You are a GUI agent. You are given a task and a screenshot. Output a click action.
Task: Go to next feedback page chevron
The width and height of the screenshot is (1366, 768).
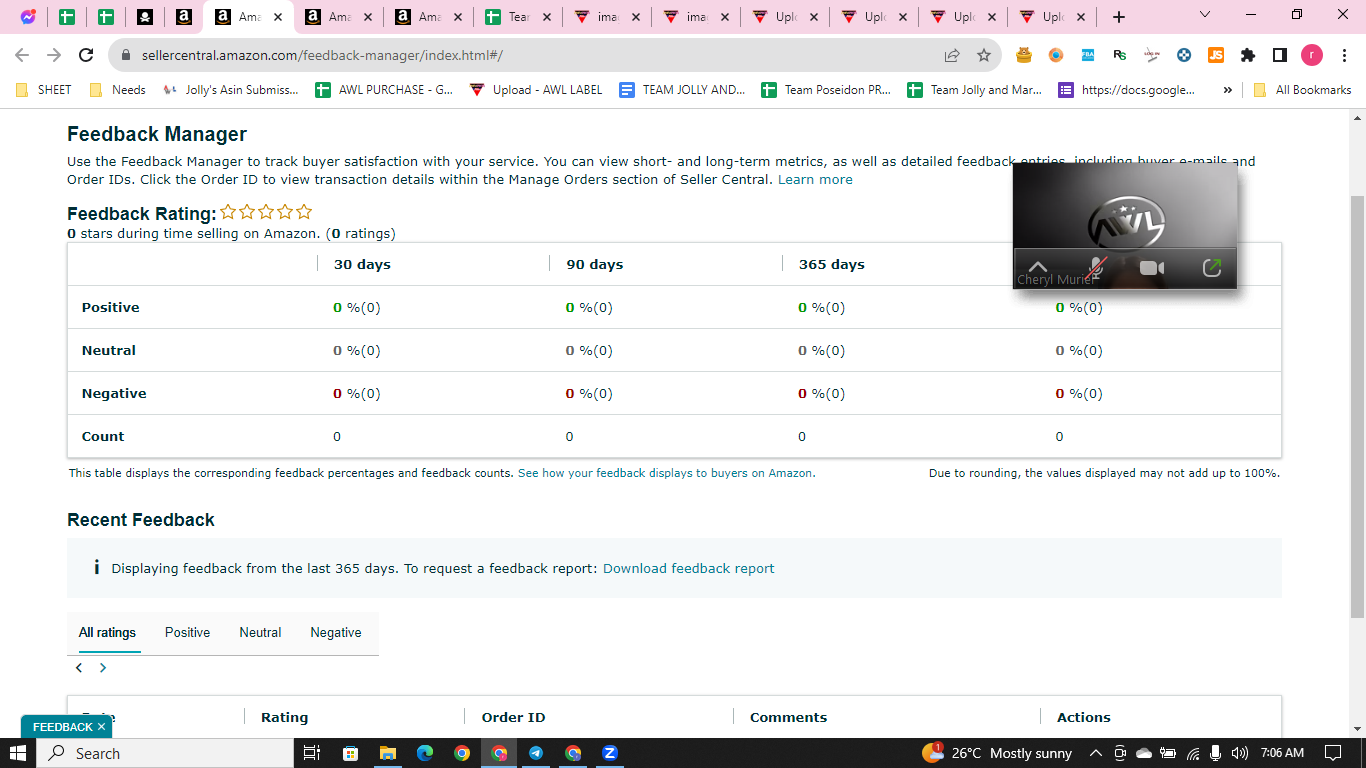(103, 667)
